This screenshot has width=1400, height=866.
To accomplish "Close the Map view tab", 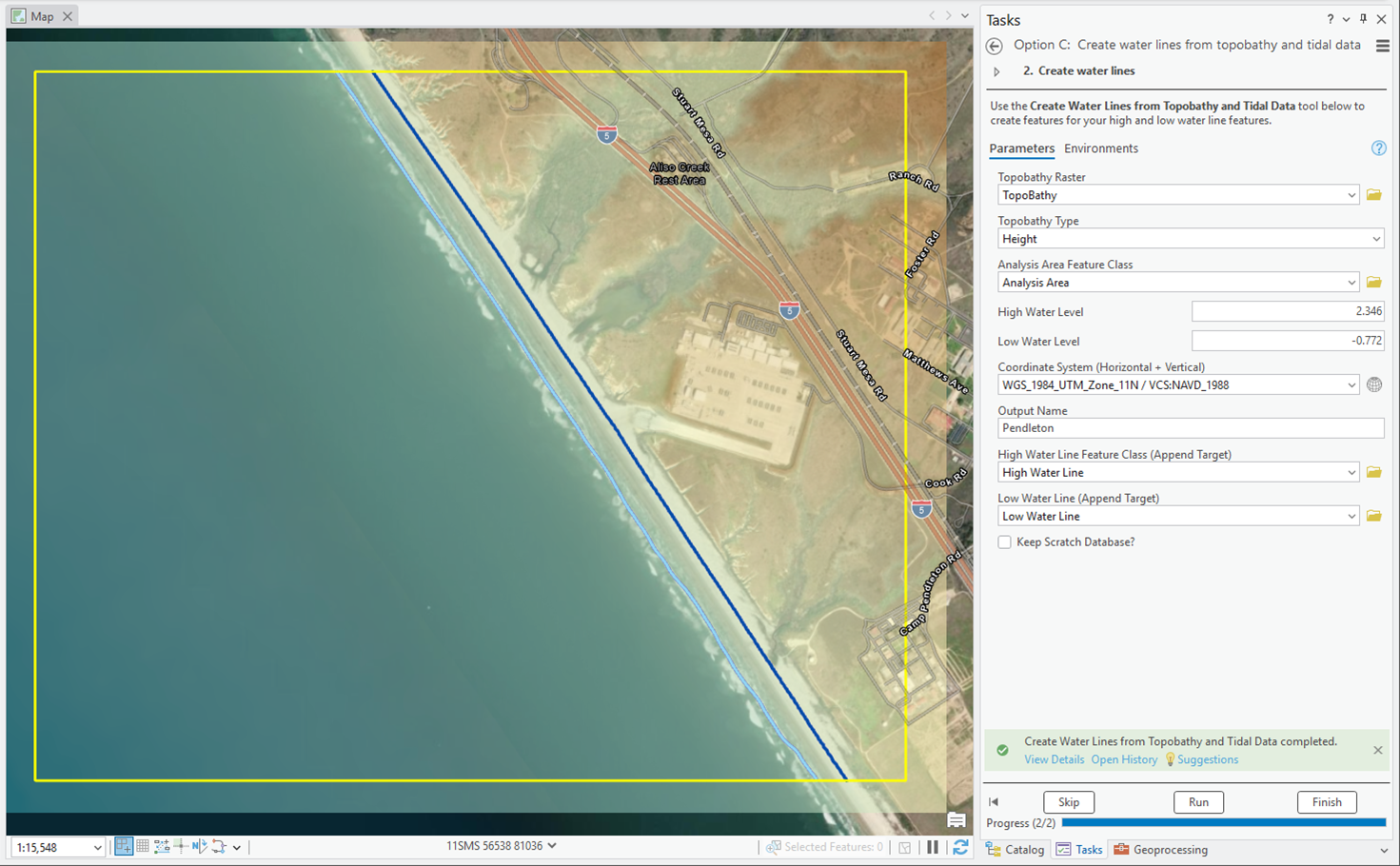I will pyautogui.click(x=68, y=16).
